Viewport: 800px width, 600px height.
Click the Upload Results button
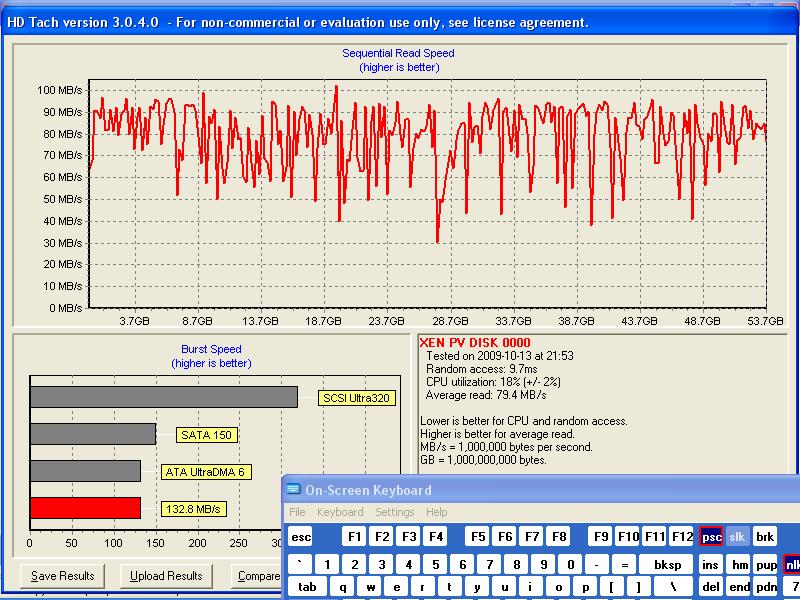pyautogui.click(x=166, y=576)
